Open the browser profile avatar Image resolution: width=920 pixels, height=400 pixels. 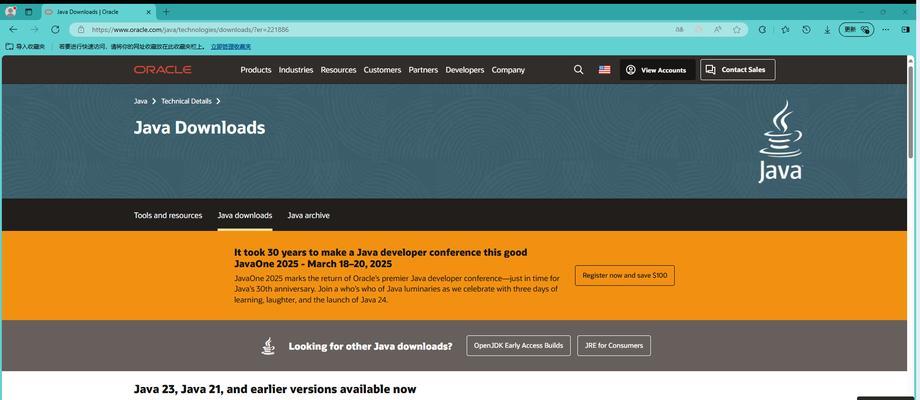pyautogui.click(x=11, y=12)
